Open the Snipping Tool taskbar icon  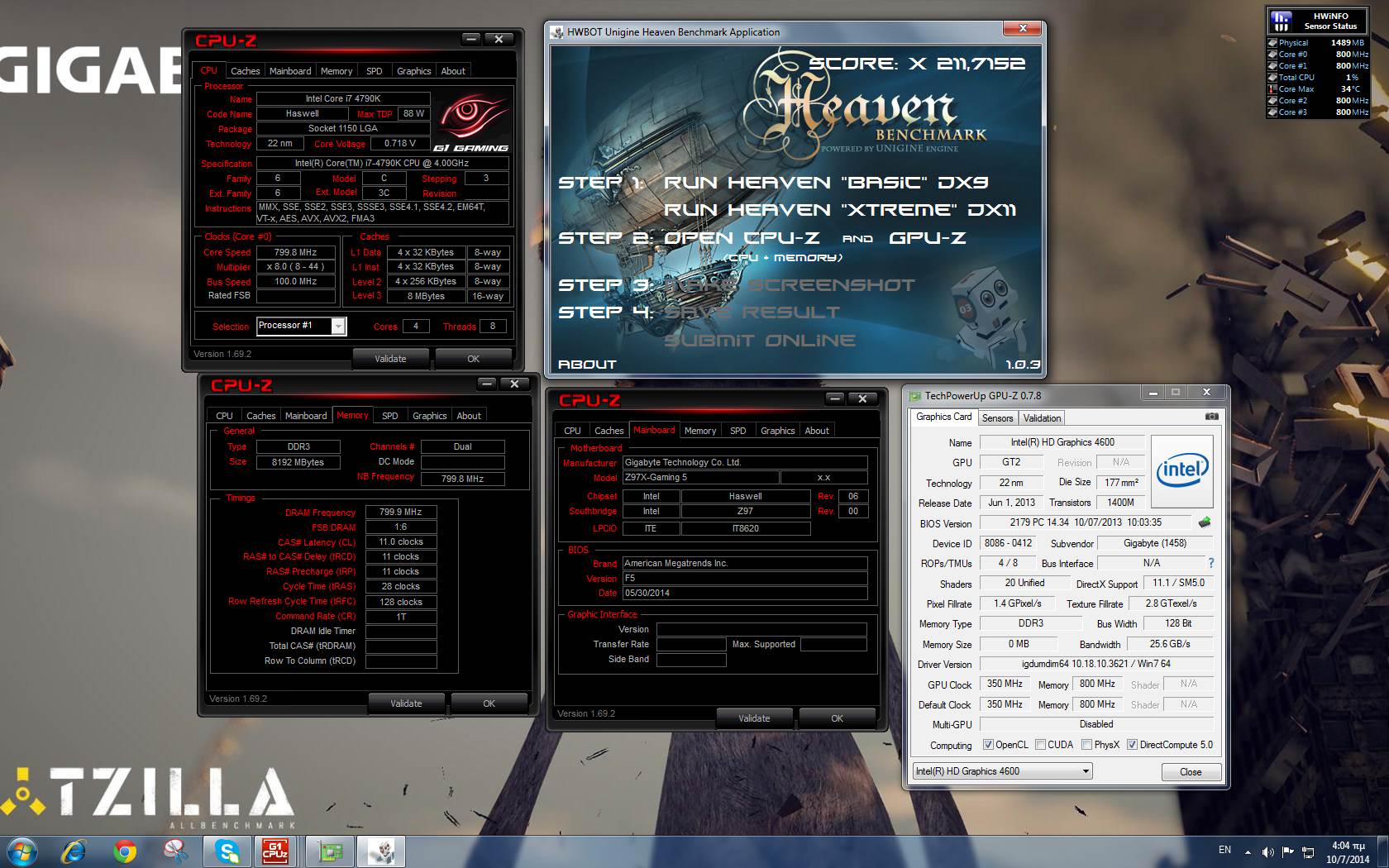(x=174, y=851)
